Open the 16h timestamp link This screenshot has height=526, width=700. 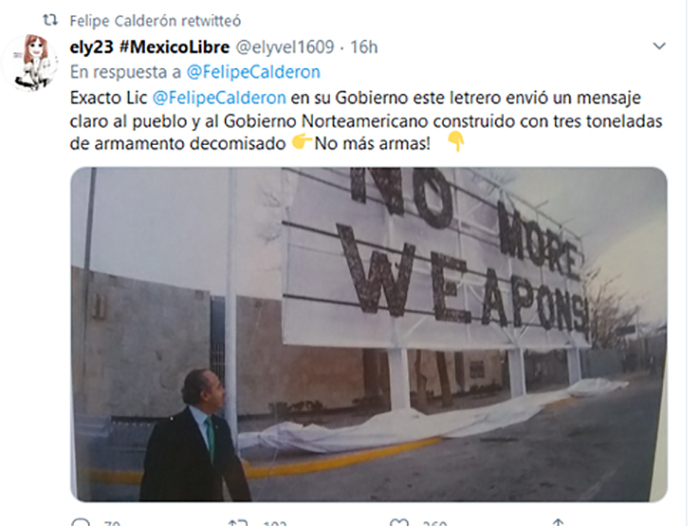point(364,47)
